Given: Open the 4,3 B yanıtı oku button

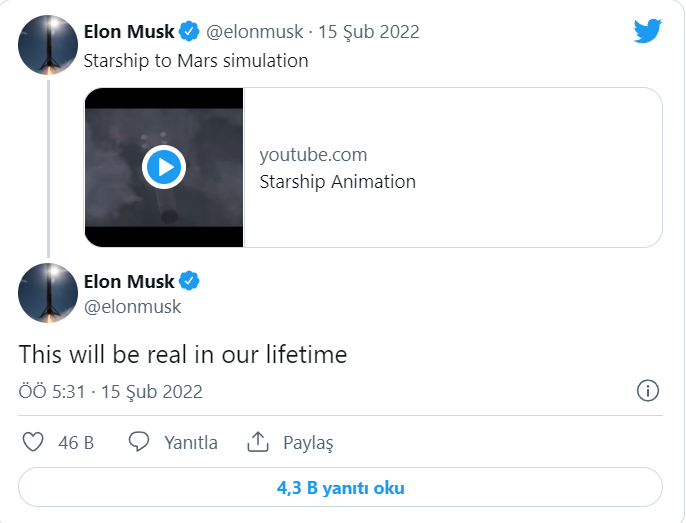Looking at the screenshot, I should coord(341,488).
